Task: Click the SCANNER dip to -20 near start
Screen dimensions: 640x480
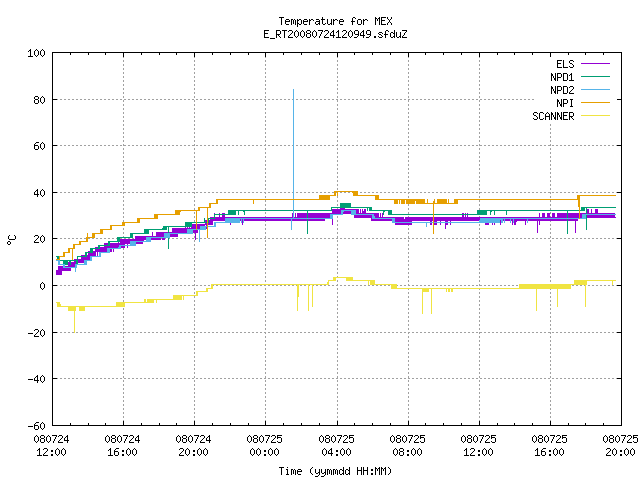Action: point(74,331)
